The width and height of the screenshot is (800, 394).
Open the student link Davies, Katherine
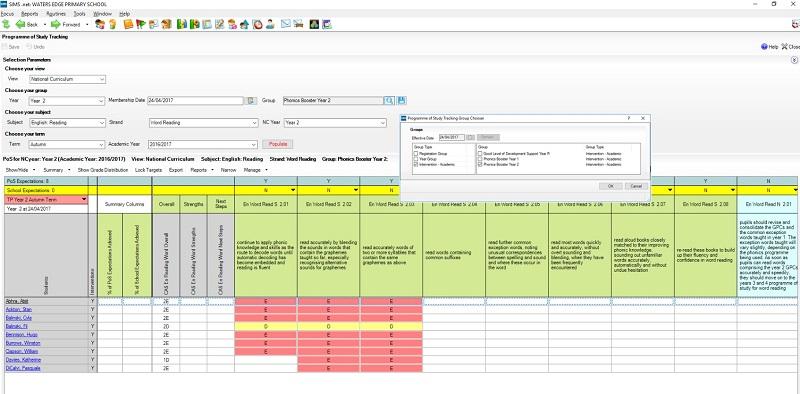point(23,359)
